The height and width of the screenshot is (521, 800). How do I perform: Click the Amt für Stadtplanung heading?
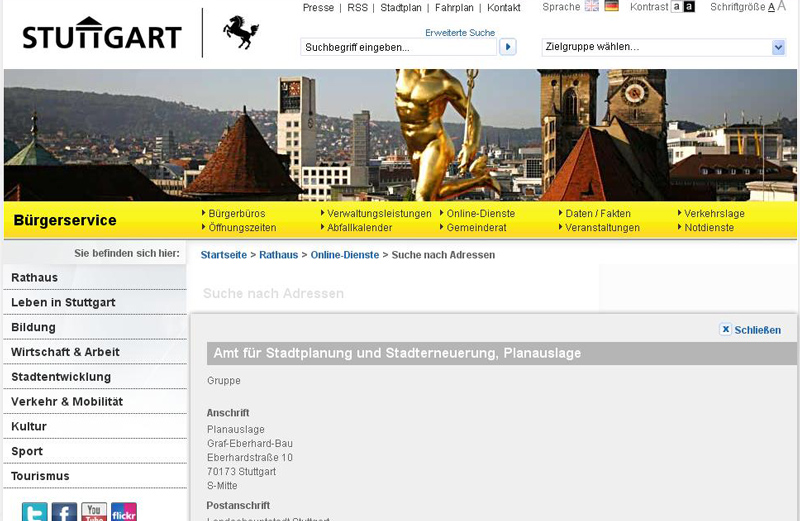397,353
